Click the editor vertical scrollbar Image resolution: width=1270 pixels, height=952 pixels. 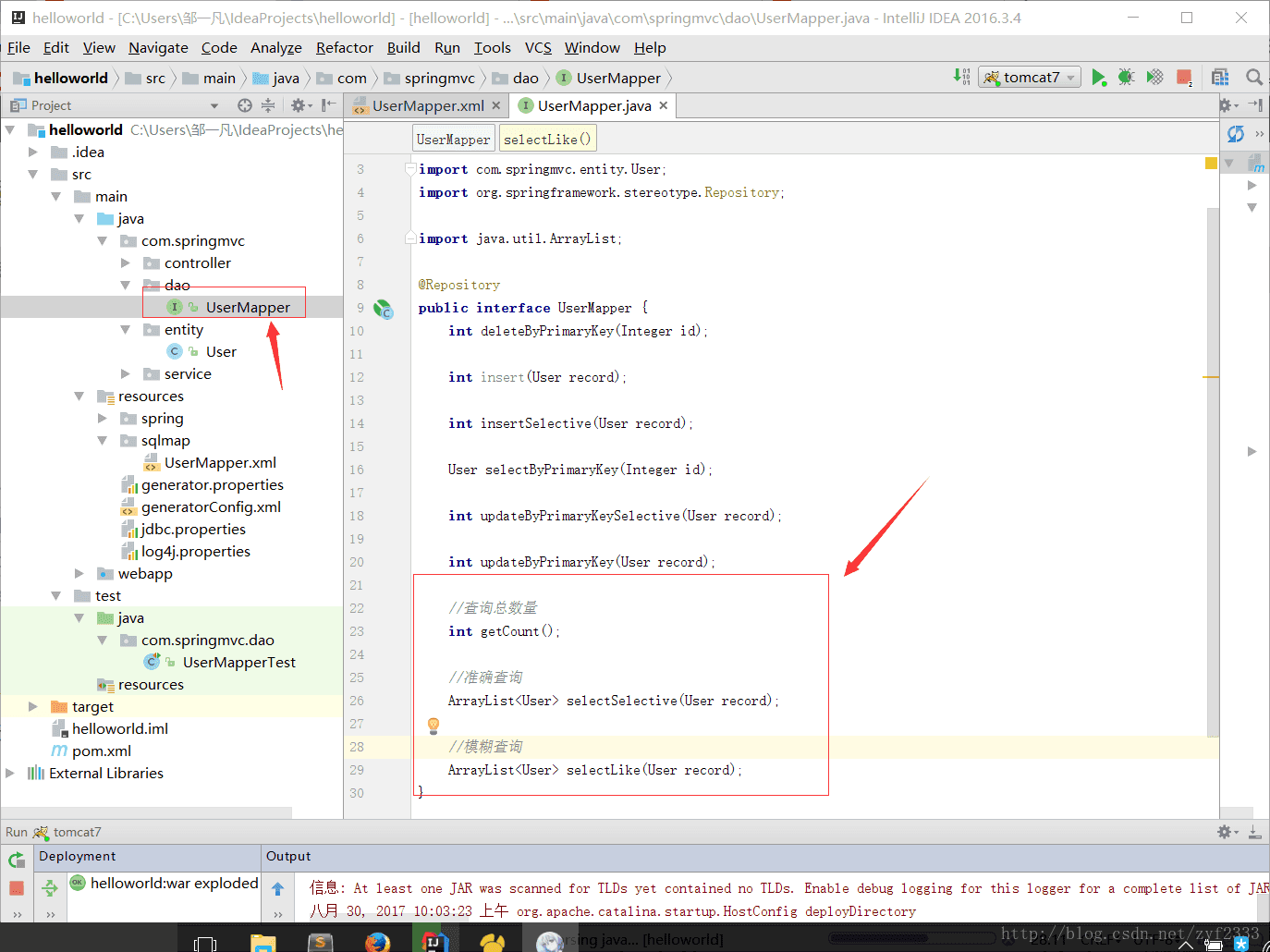pyautogui.click(x=1213, y=471)
